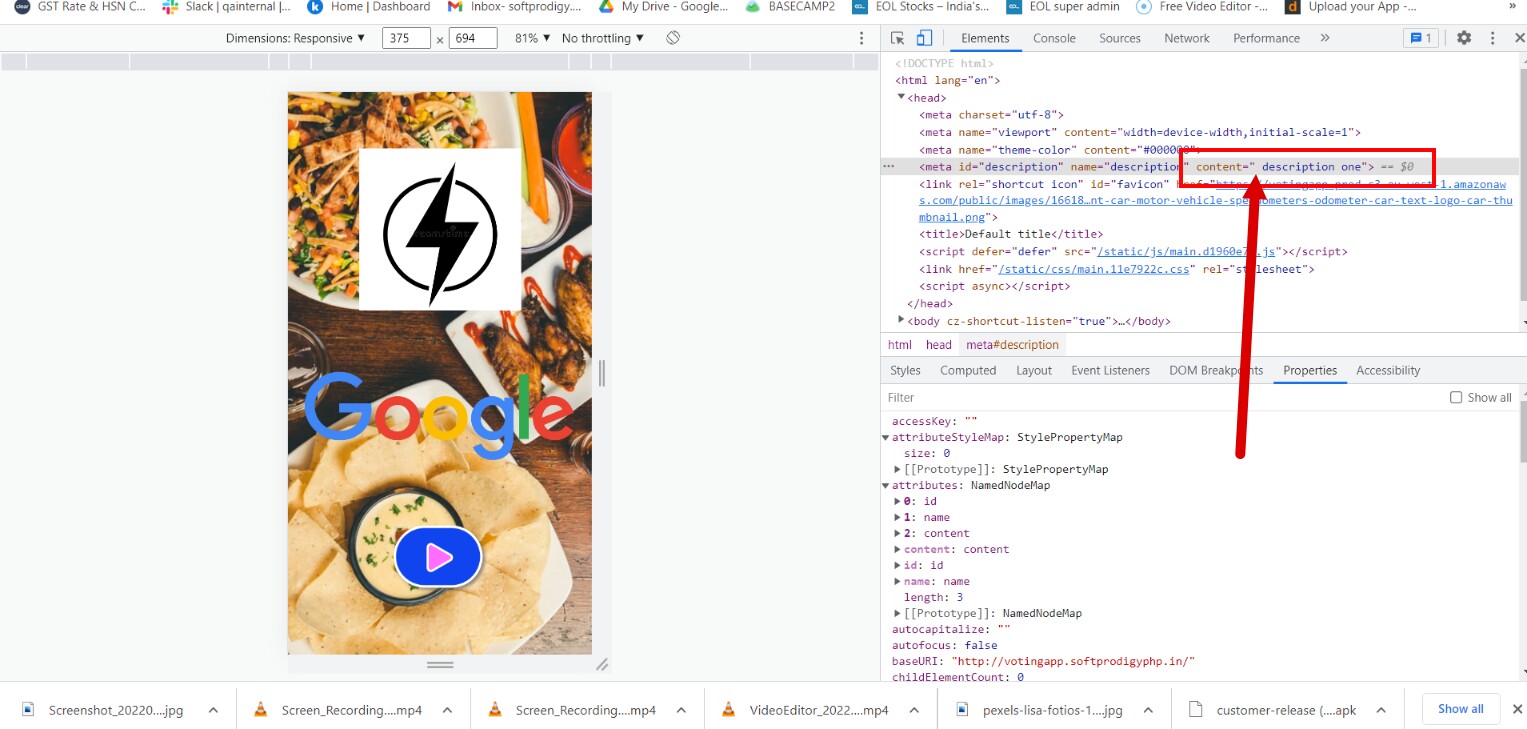Screen dimensions: 1527x729
Task: Switch to the Computed pane tab
Action: (968, 370)
